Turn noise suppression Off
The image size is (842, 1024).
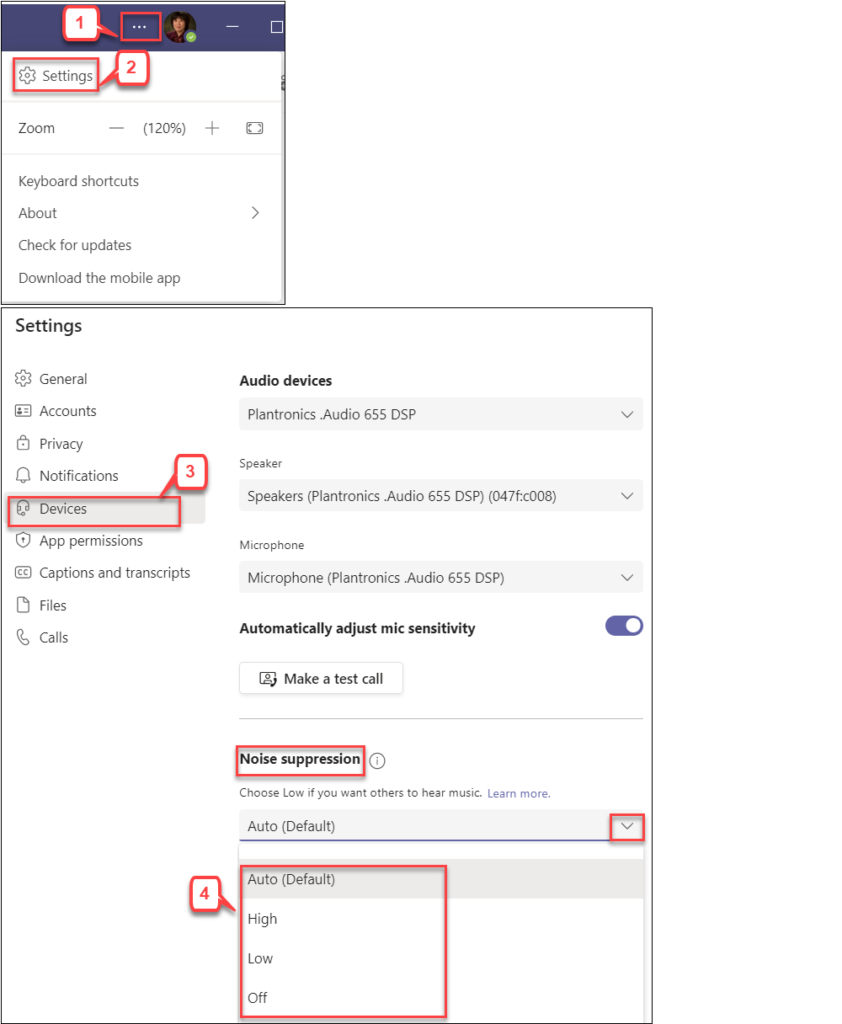click(256, 998)
